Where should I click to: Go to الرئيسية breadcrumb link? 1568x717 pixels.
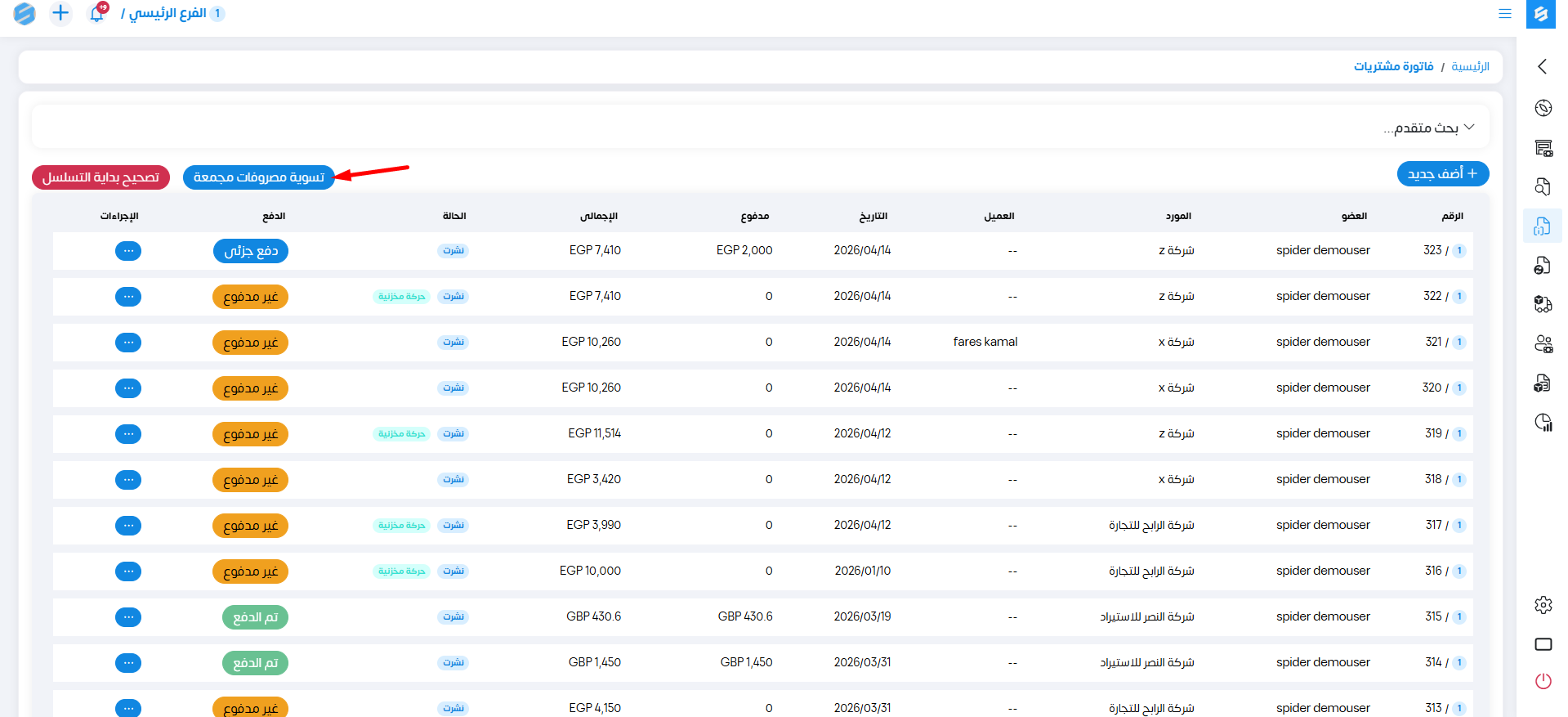pos(1470,66)
